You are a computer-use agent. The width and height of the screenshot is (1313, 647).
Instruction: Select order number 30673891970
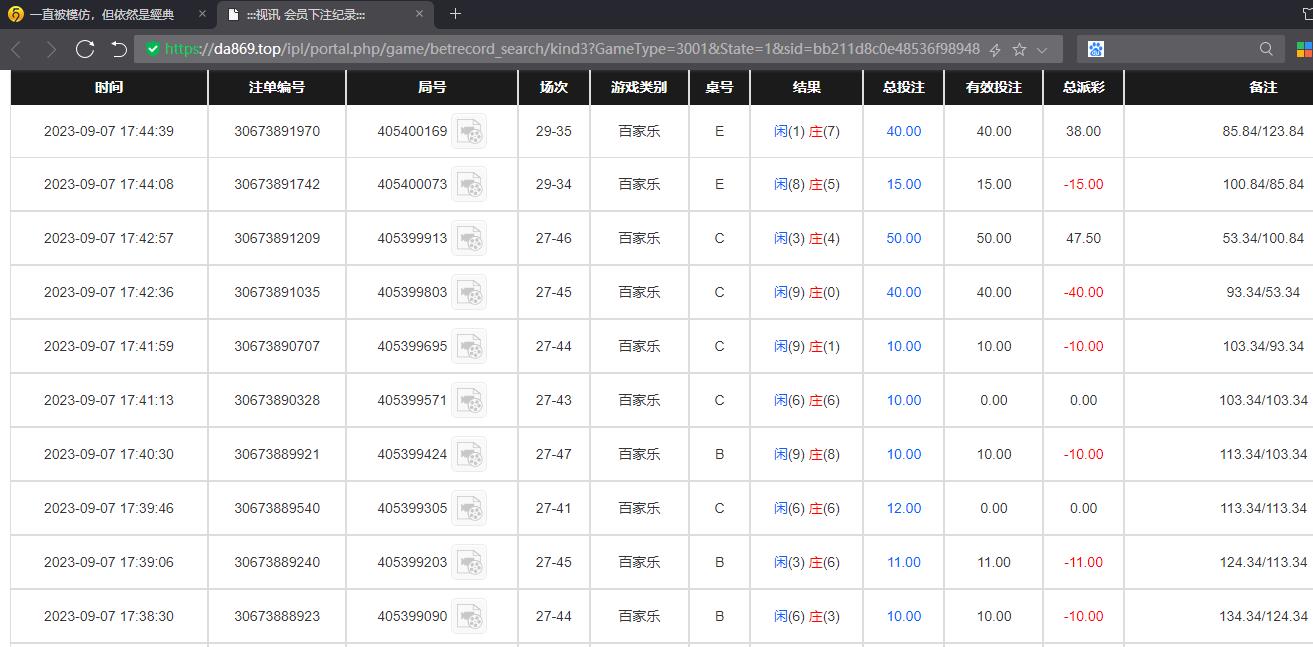tap(277, 131)
